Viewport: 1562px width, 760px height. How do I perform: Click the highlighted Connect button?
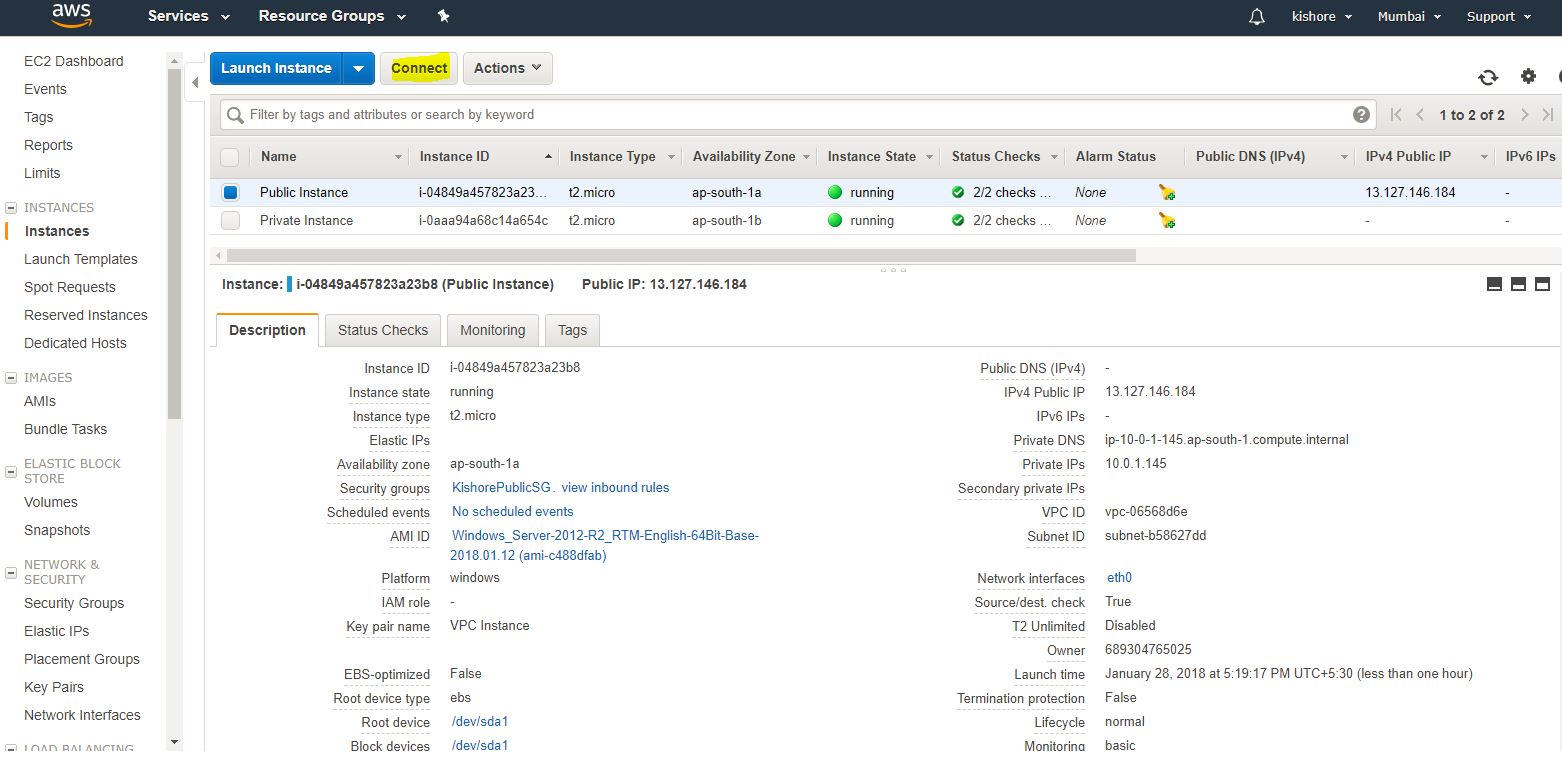[419, 68]
